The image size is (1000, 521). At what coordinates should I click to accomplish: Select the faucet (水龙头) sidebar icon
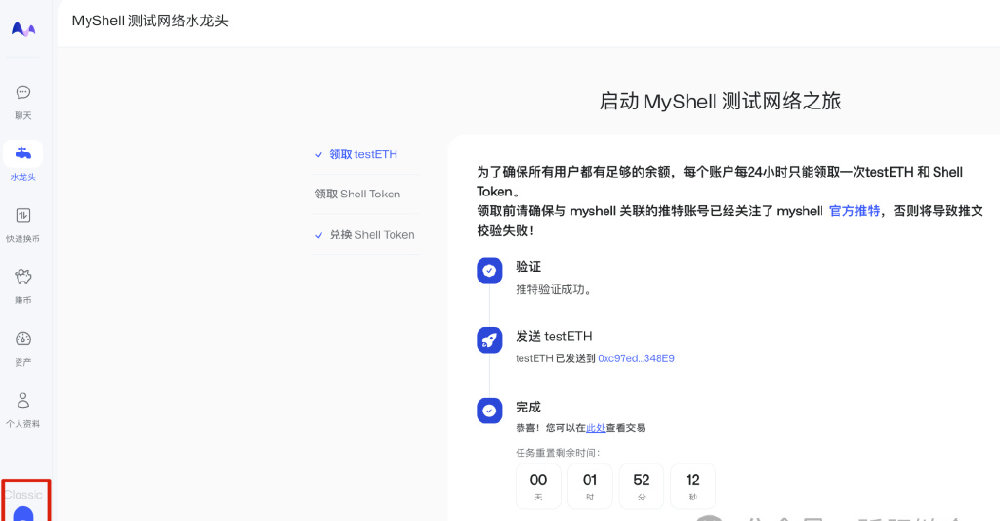point(23,154)
